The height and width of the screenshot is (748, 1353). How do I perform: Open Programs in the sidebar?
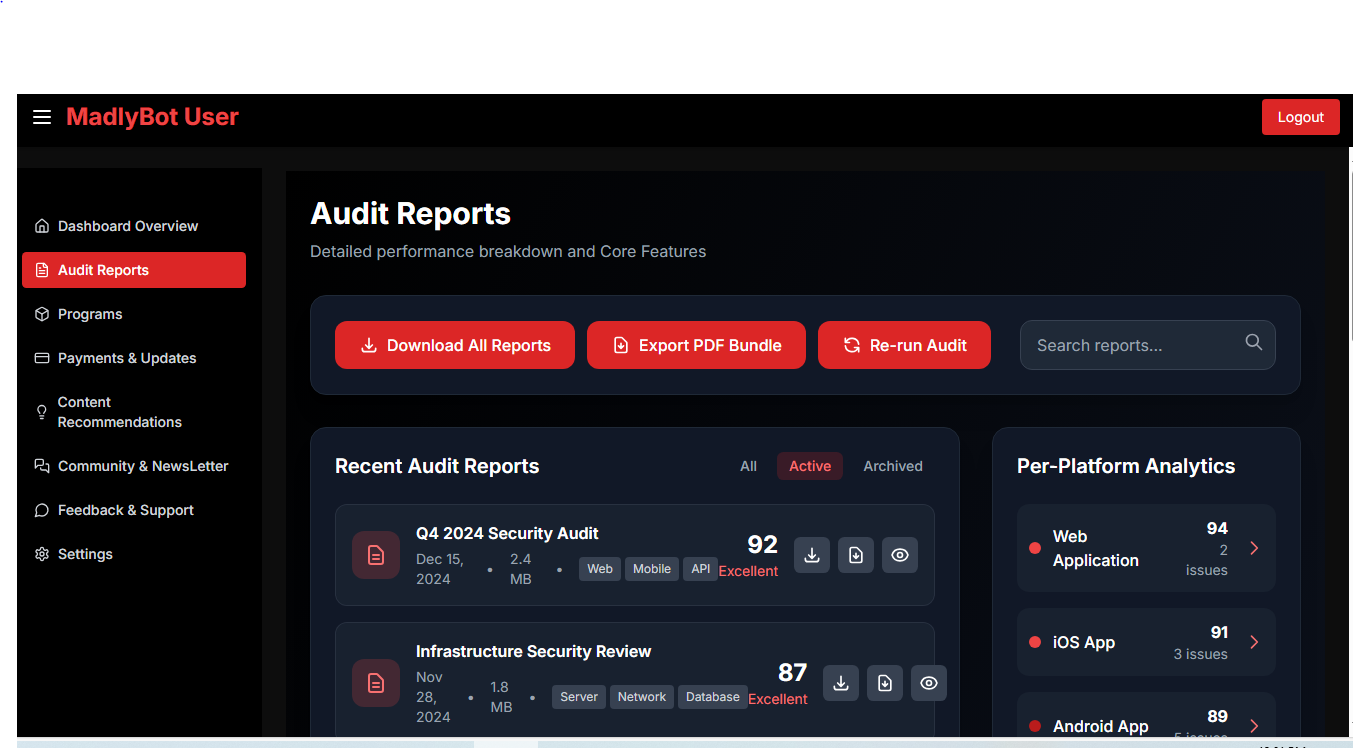pos(90,314)
